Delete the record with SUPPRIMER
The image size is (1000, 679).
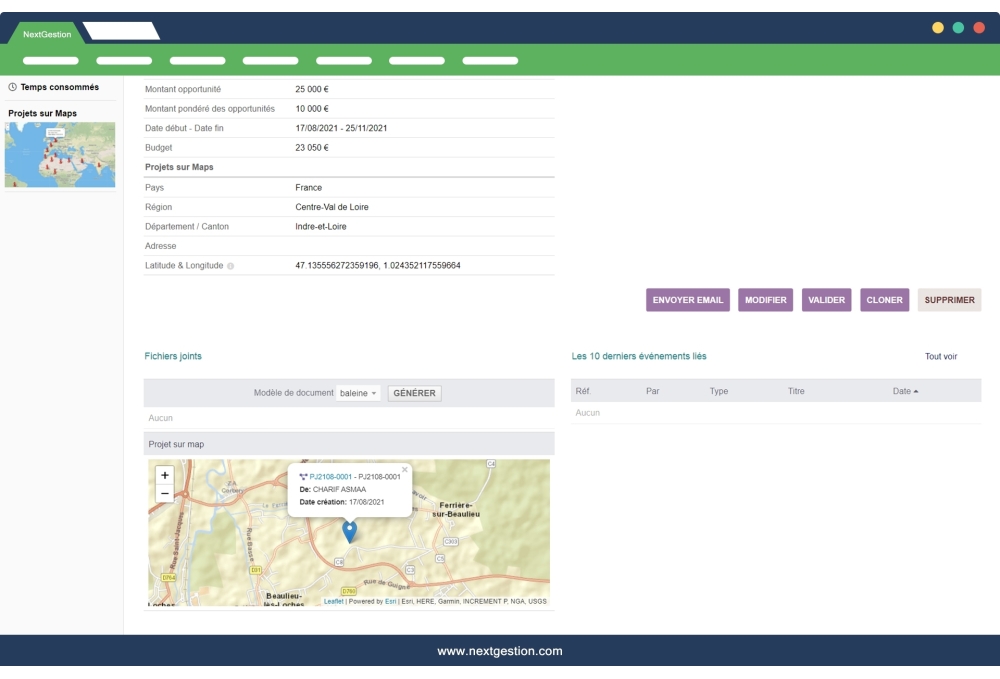[948, 299]
